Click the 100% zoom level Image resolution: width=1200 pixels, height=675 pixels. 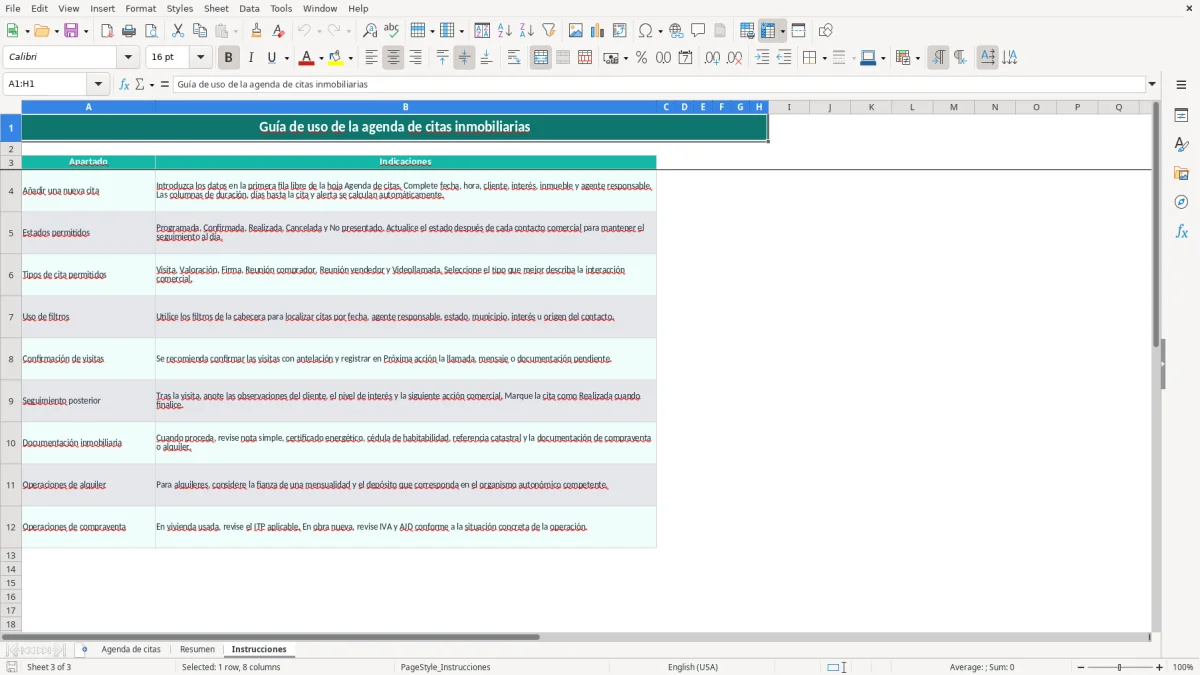click(1183, 667)
